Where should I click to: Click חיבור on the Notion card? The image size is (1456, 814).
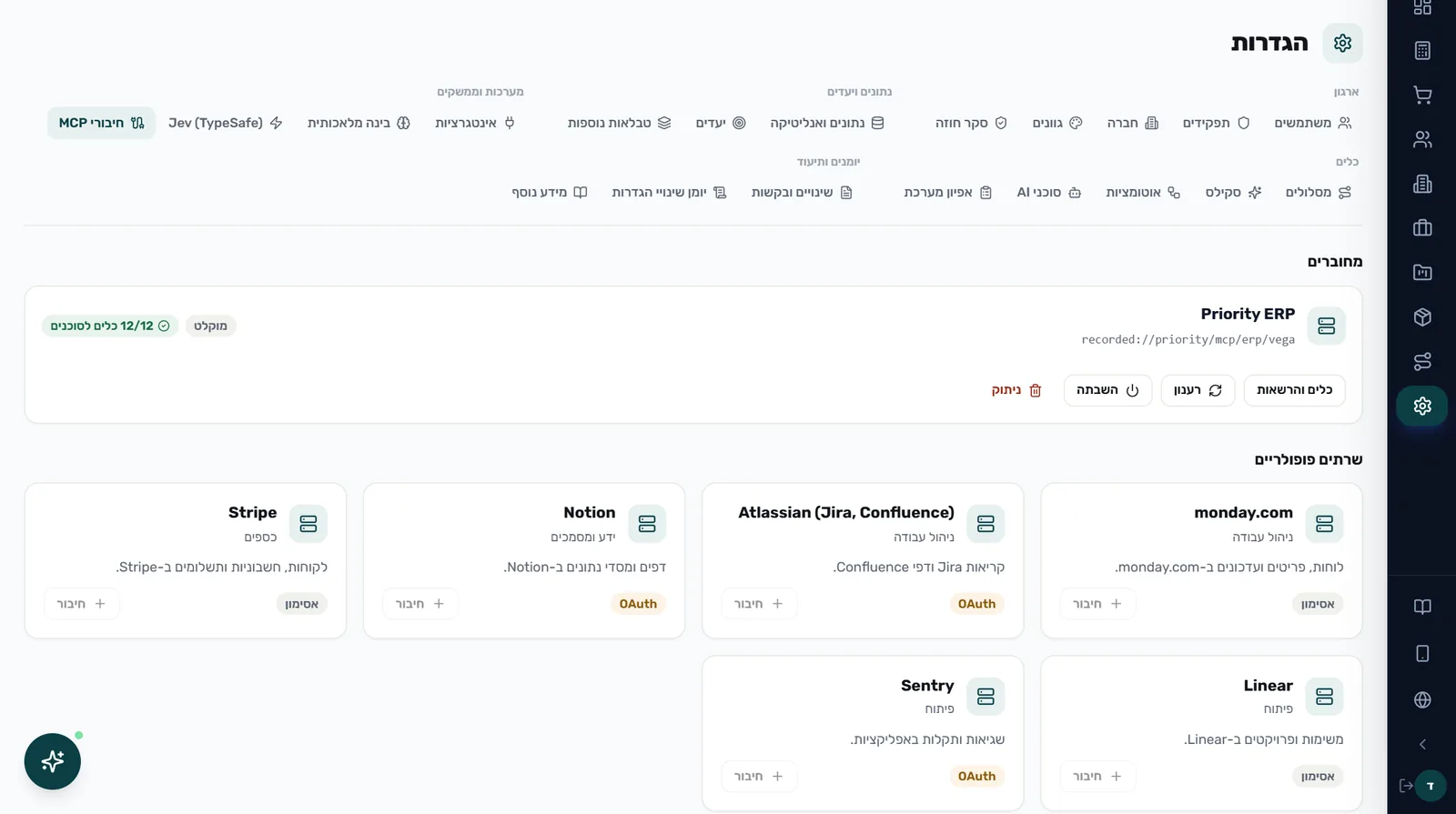(420, 604)
